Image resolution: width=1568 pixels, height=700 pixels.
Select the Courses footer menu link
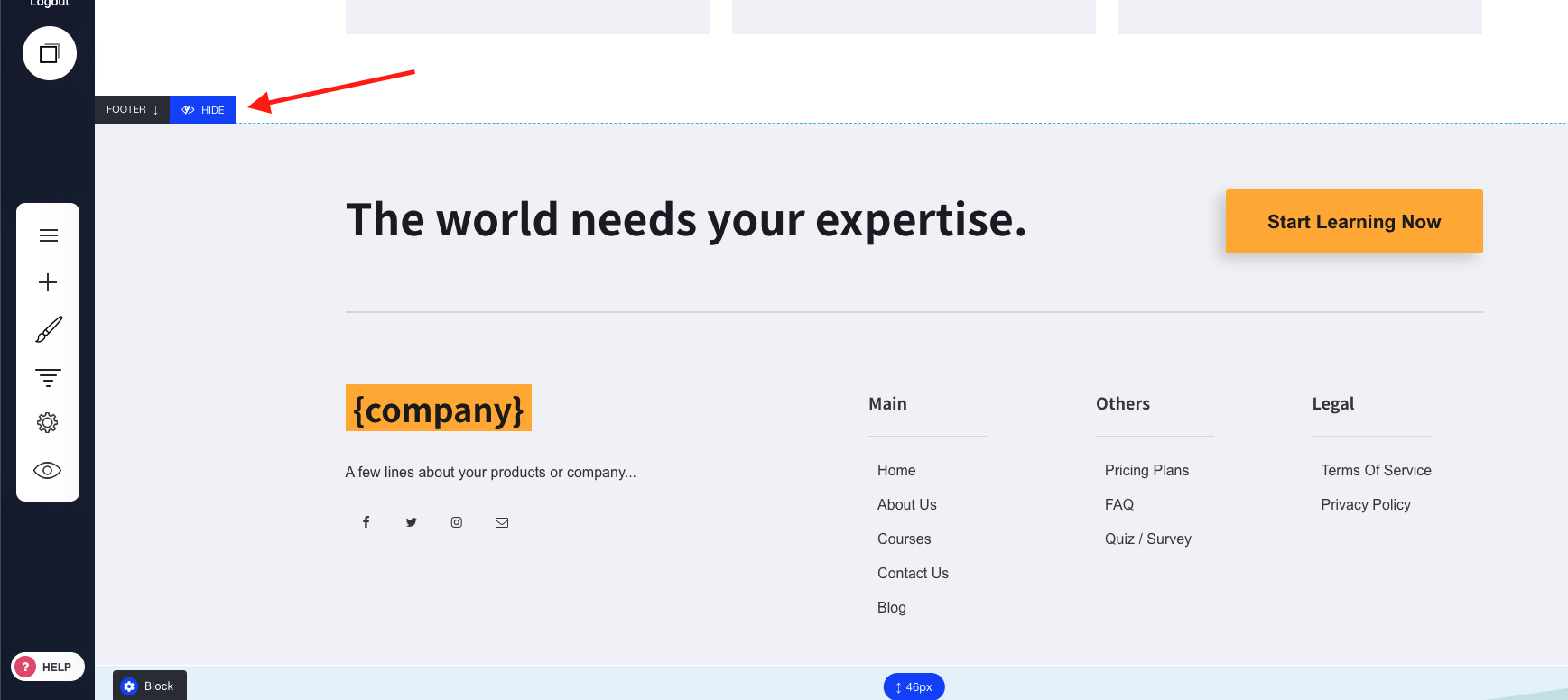point(904,539)
